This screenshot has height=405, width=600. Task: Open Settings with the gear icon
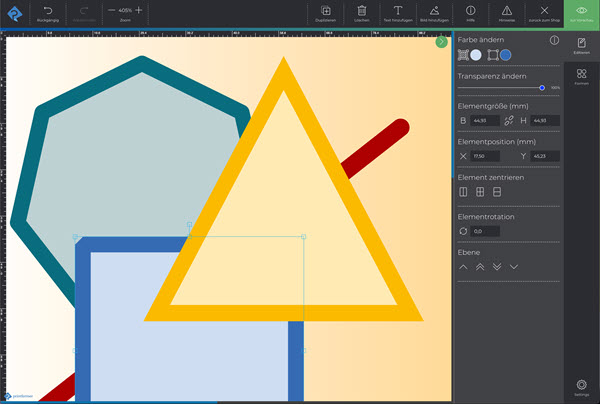(582, 387)
